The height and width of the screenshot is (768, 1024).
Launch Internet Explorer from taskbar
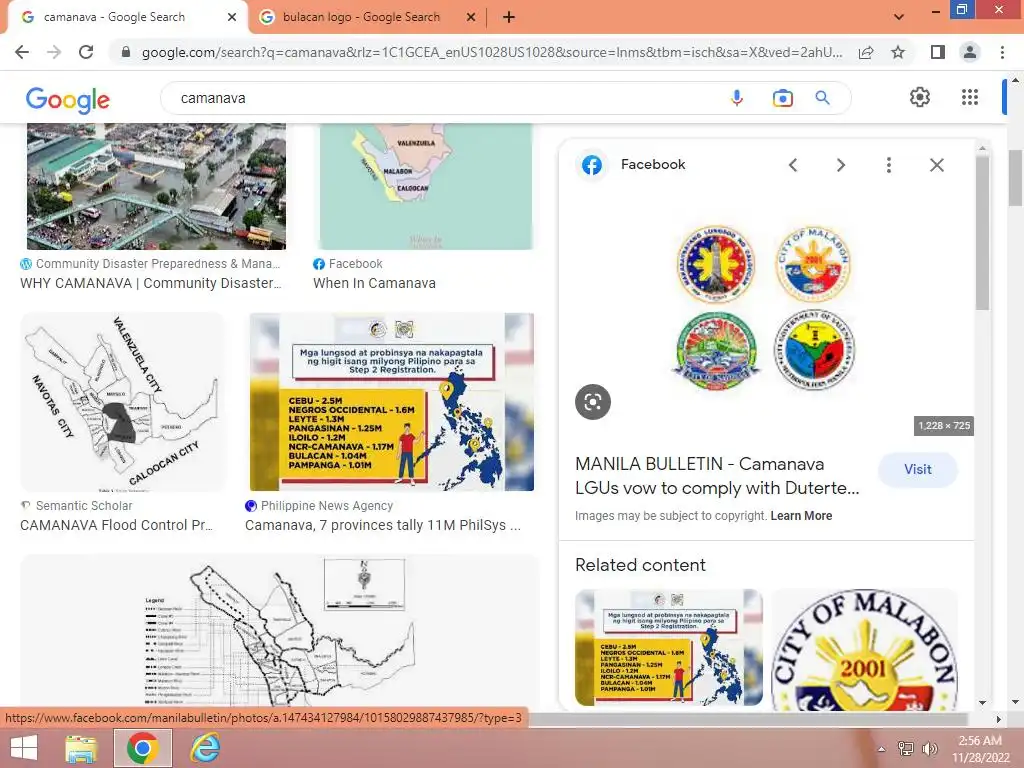coord(205,748)
